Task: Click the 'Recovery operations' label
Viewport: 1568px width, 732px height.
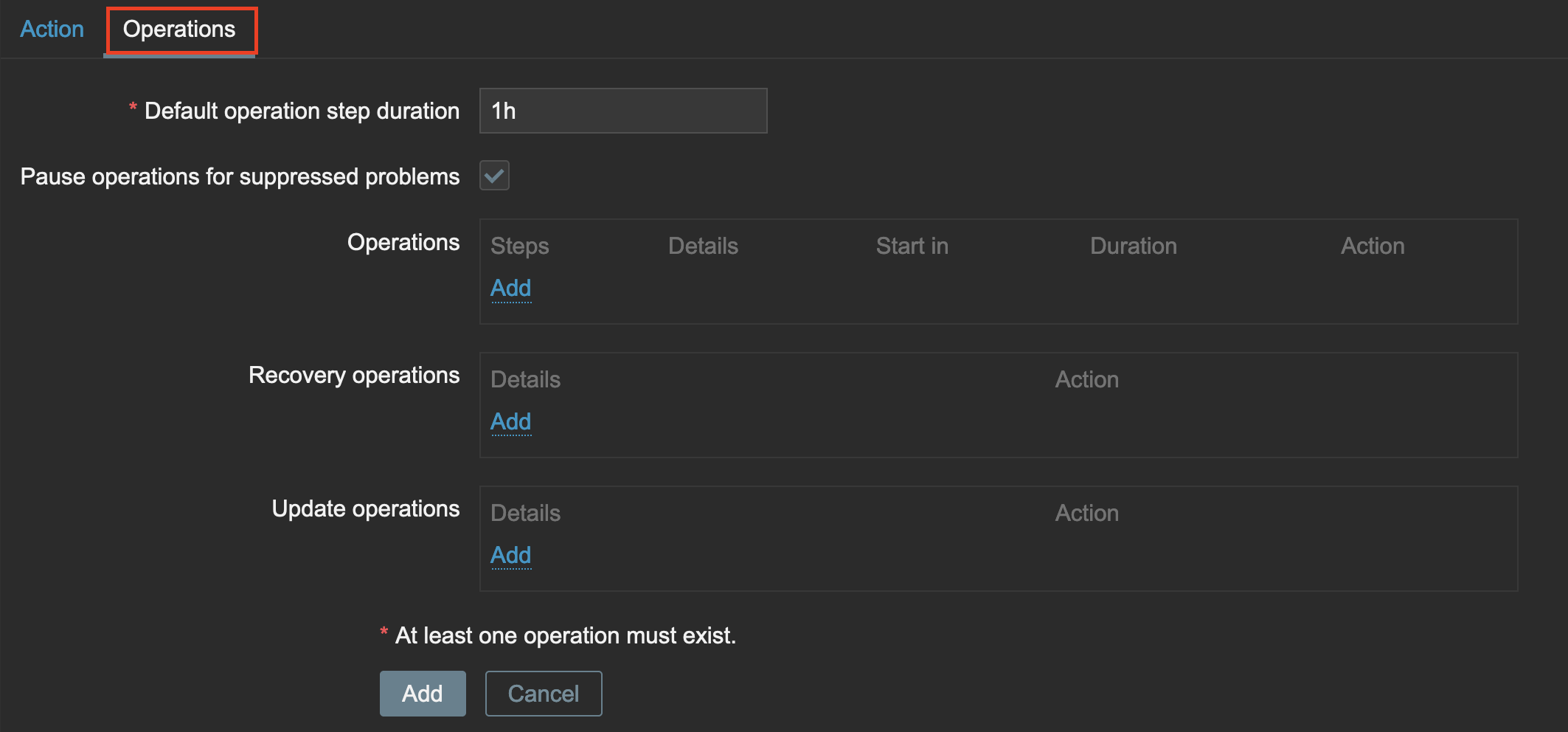Action: pyautogui.click(x=354, y=375)
